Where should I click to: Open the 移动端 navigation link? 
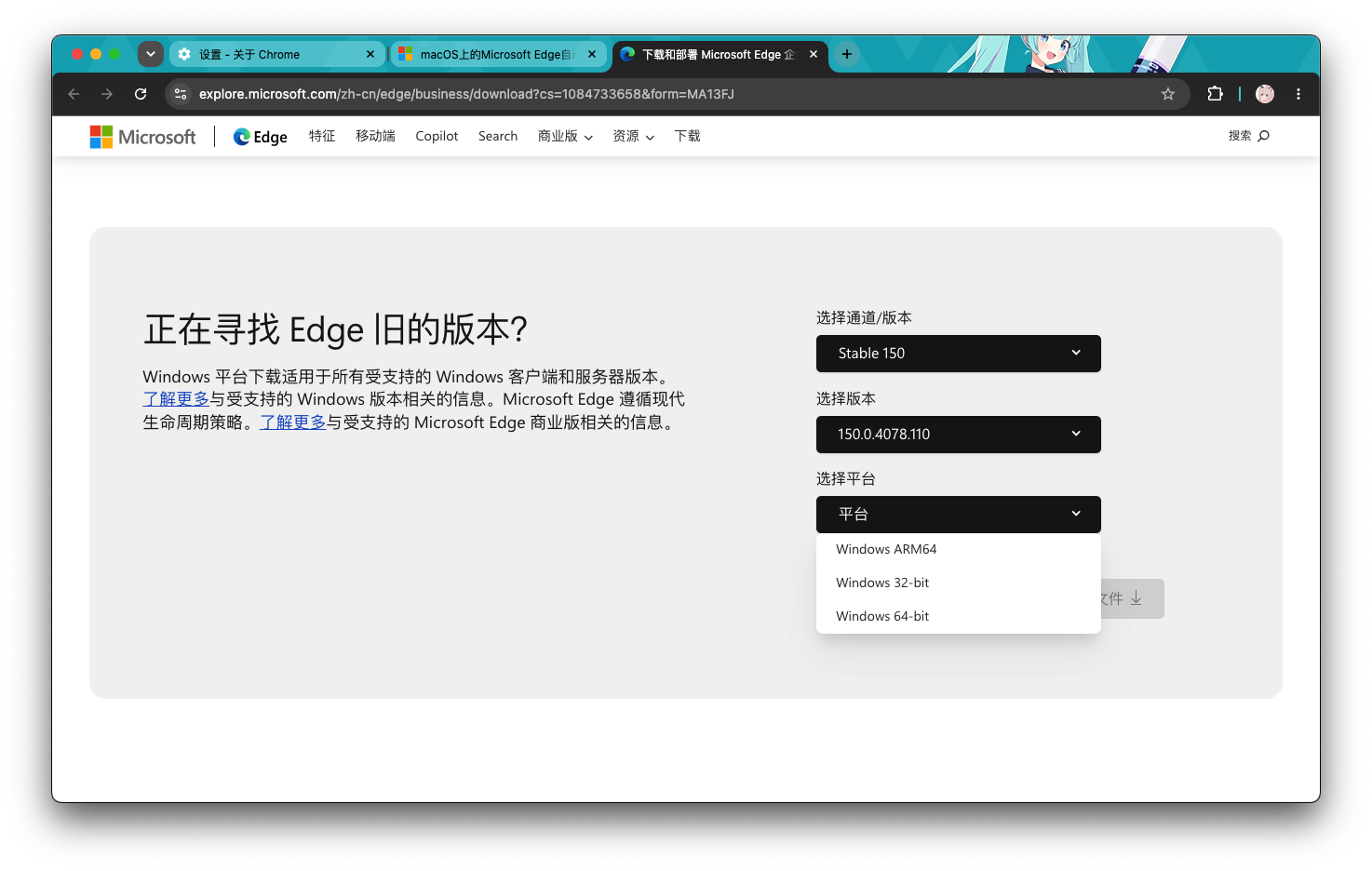click(375, 136)
